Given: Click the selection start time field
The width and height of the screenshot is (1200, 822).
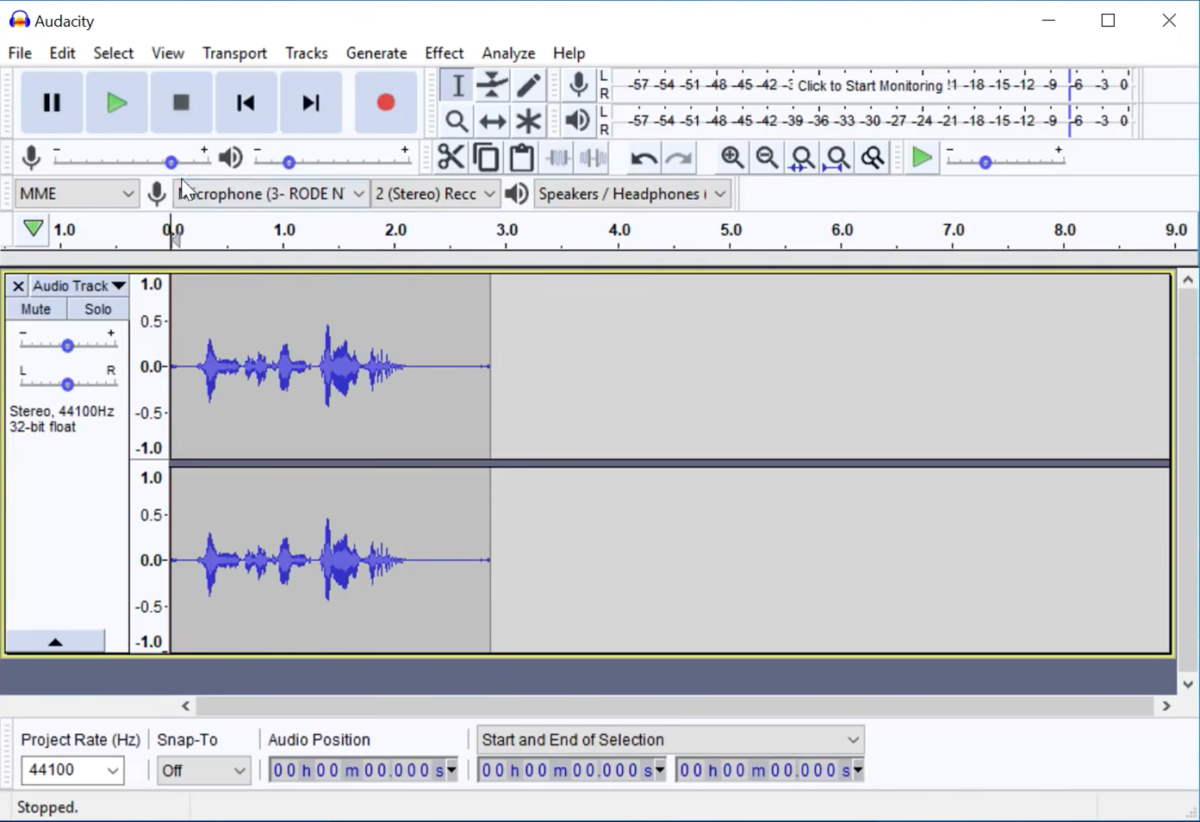Looking at the screenshot, I should pos(572,770).
